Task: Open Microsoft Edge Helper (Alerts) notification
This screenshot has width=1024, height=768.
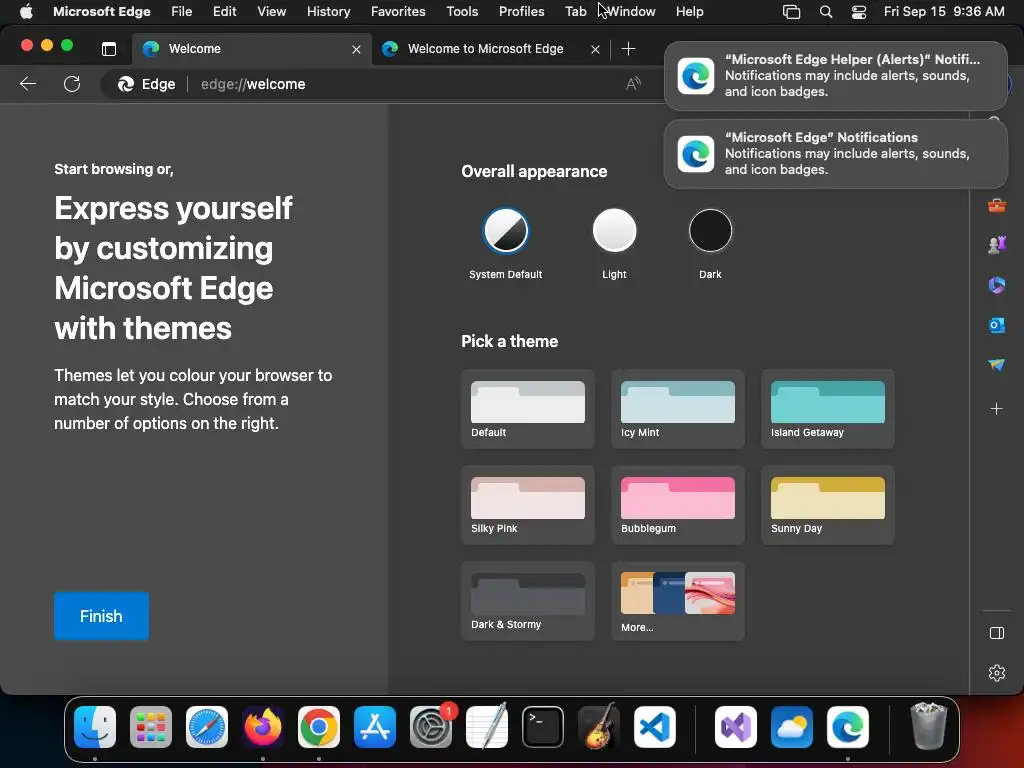Action: (835, 76)
